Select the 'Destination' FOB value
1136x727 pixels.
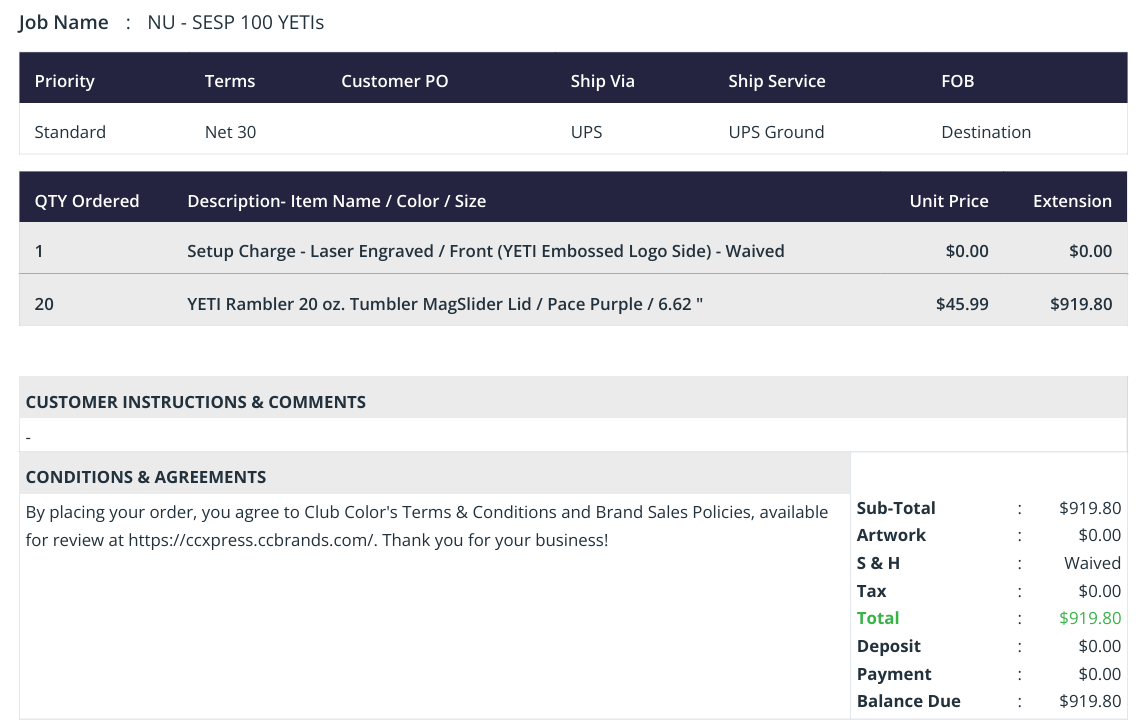pos(986,132)
